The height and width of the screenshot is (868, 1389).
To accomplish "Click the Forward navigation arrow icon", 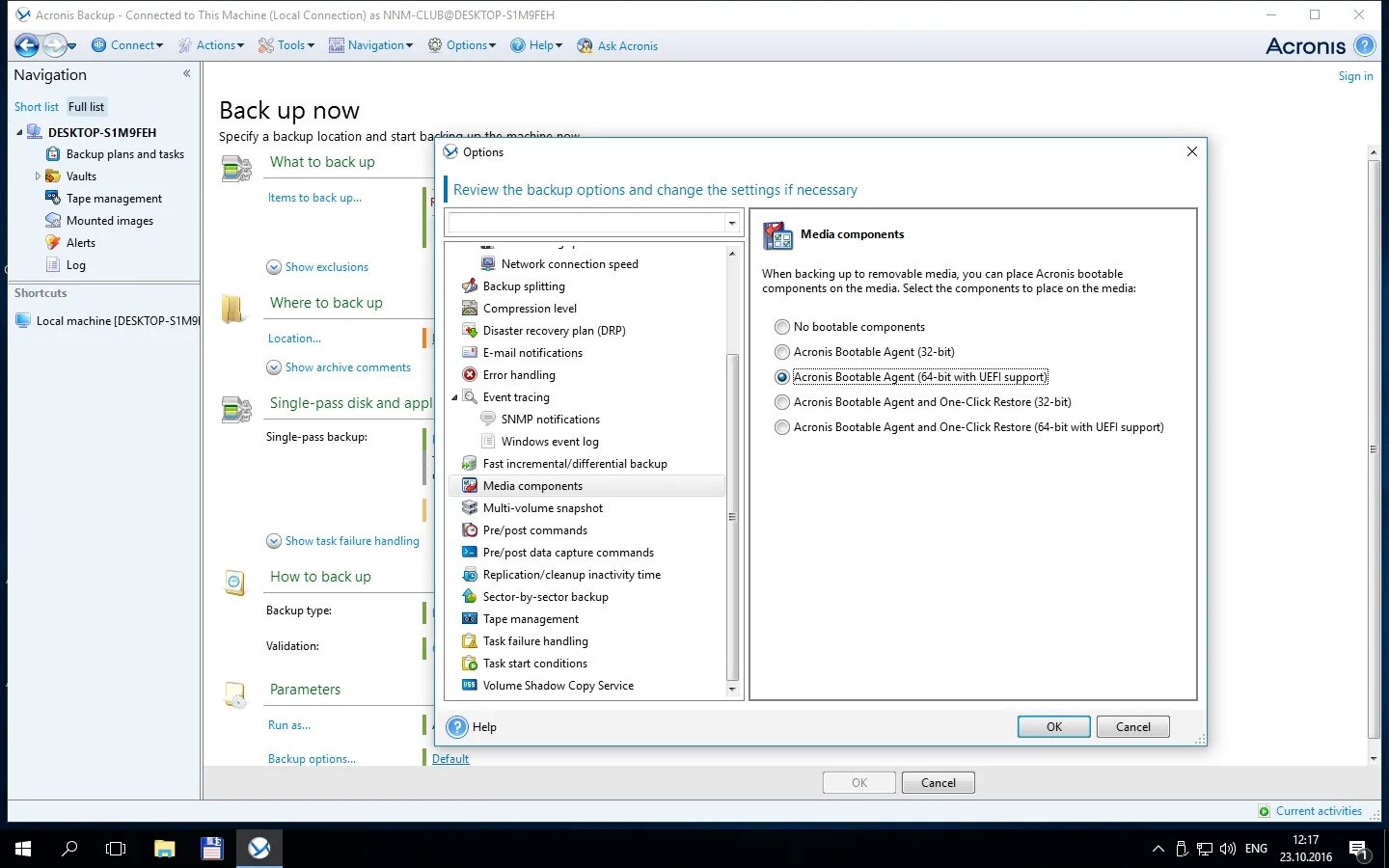I will (55, 44).
